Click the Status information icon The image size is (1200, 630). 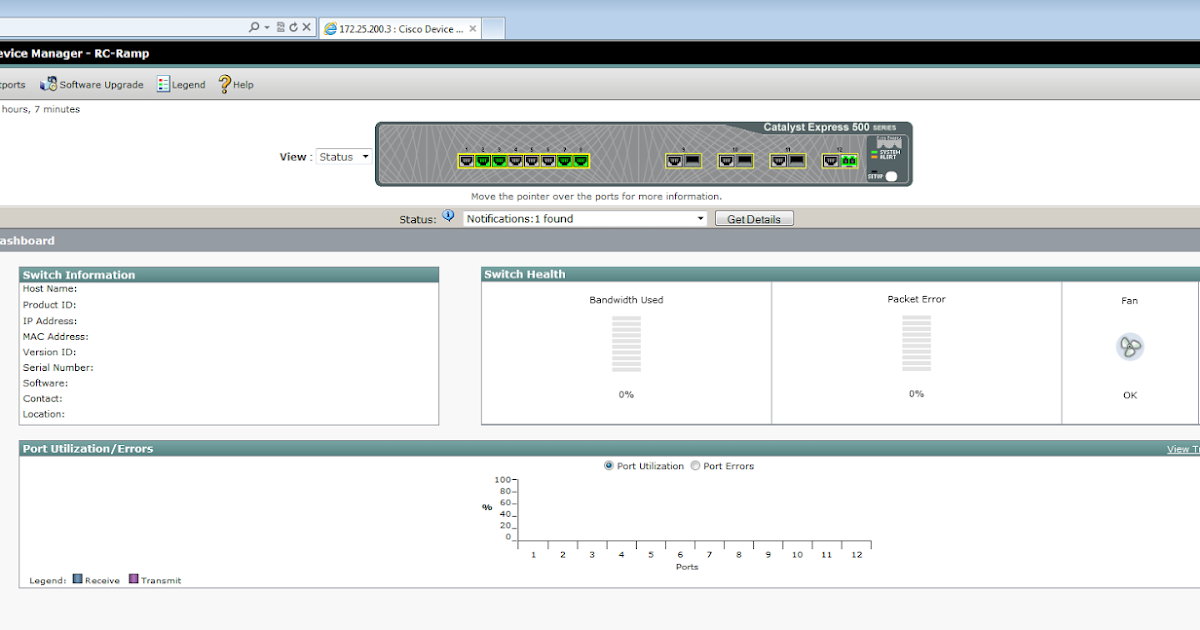pos(448,214)
